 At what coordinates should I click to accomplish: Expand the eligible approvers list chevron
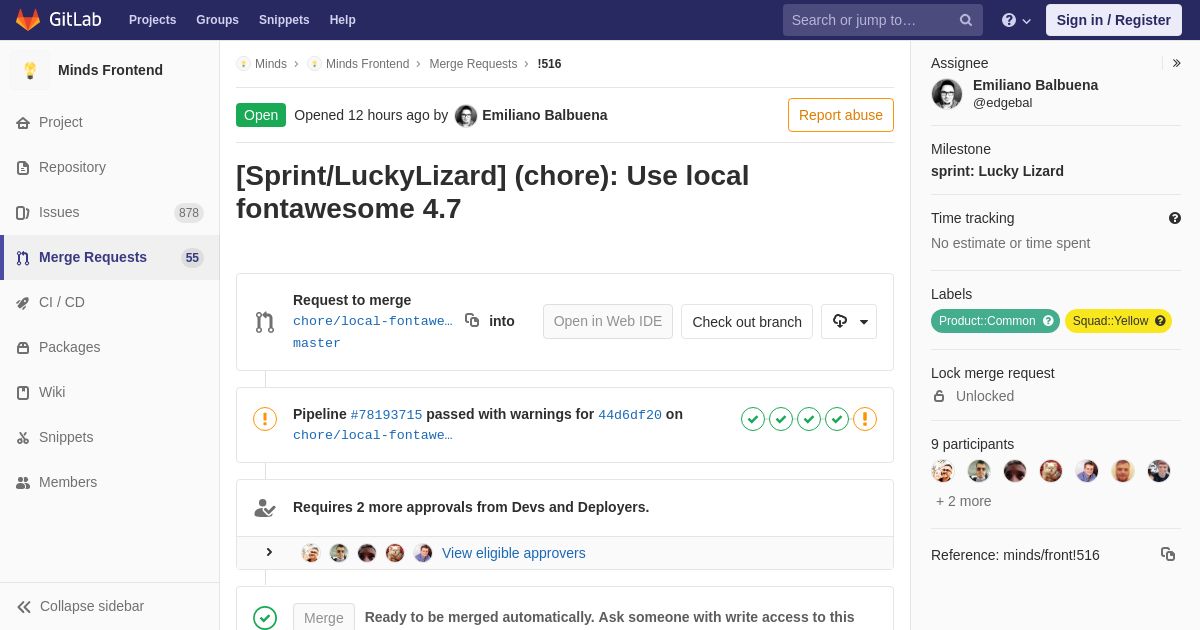click(269, 553)
